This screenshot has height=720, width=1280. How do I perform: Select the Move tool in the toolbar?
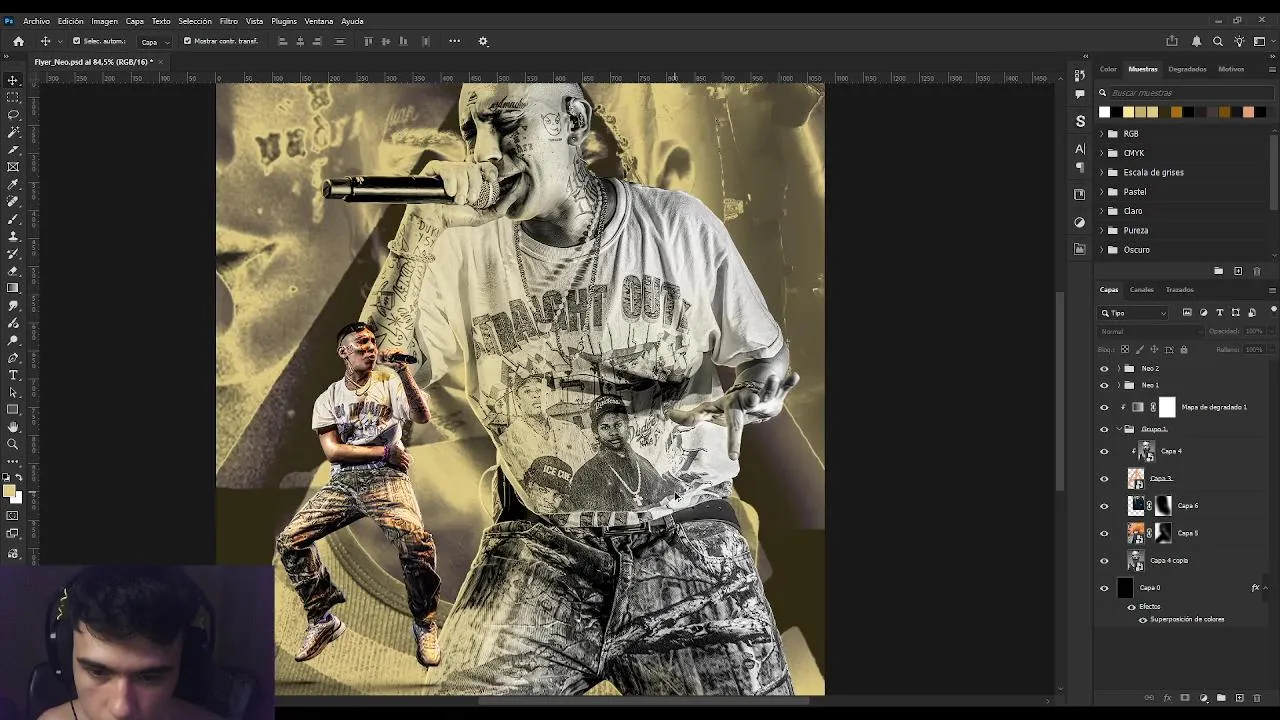click(x=13, y=80)
